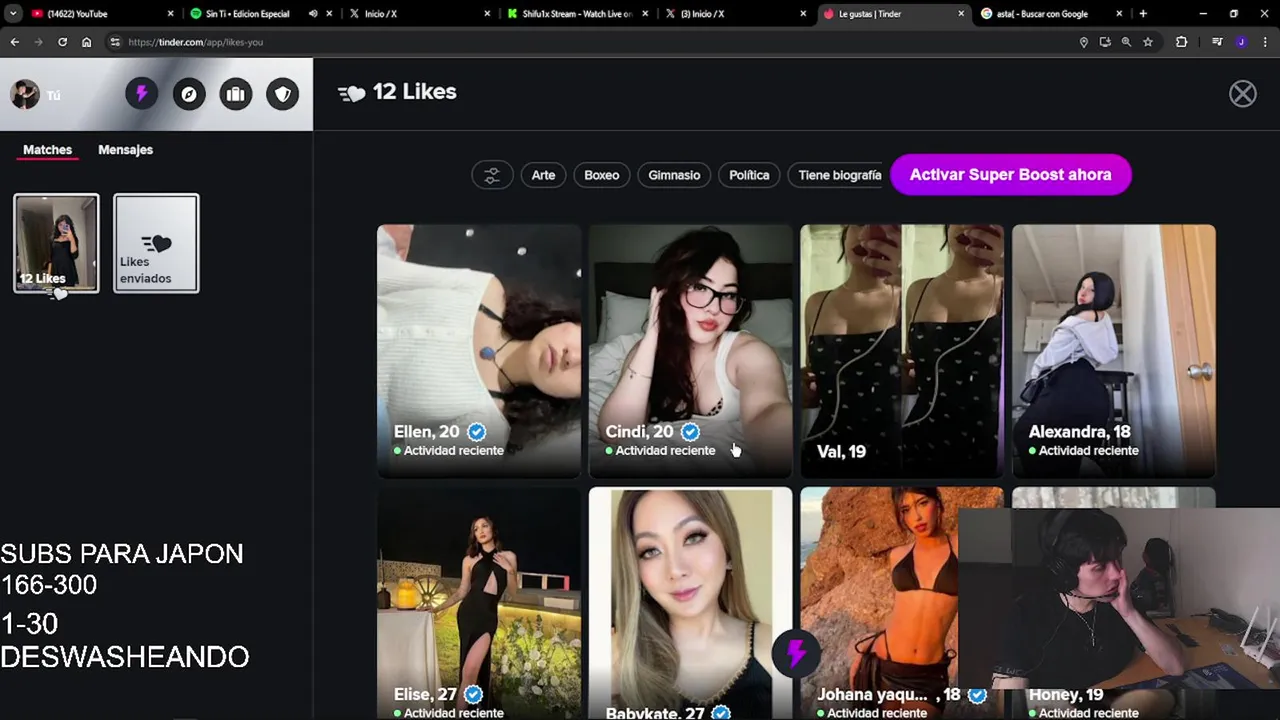Go to browser home page
Image resolution: width=1280 pixels, height=720 pixels.
pyautogui.click(x=86, y=42)
